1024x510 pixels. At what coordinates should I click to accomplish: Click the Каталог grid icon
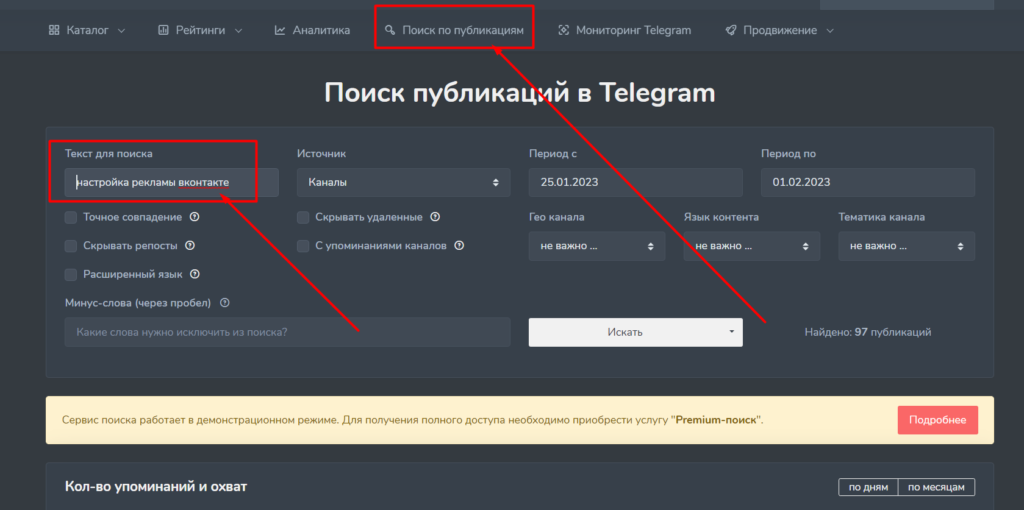pyautogui.click(x=54, y=30)
